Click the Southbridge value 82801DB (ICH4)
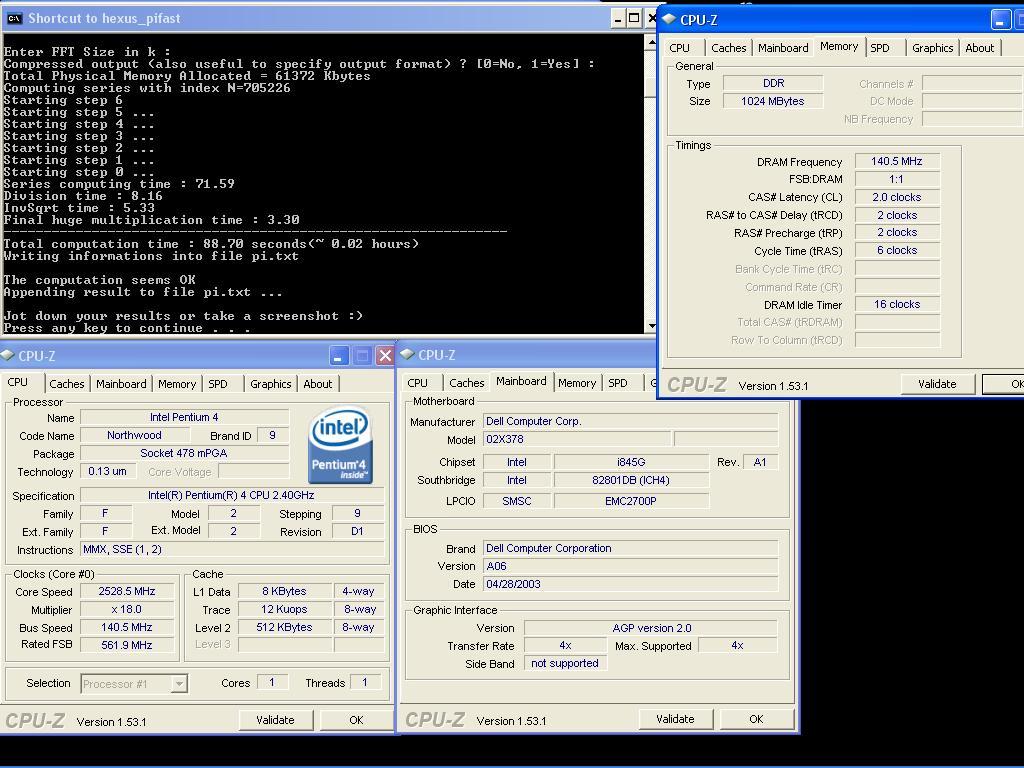This screenshot has height=768, width=1024. (x=631, y=480)
